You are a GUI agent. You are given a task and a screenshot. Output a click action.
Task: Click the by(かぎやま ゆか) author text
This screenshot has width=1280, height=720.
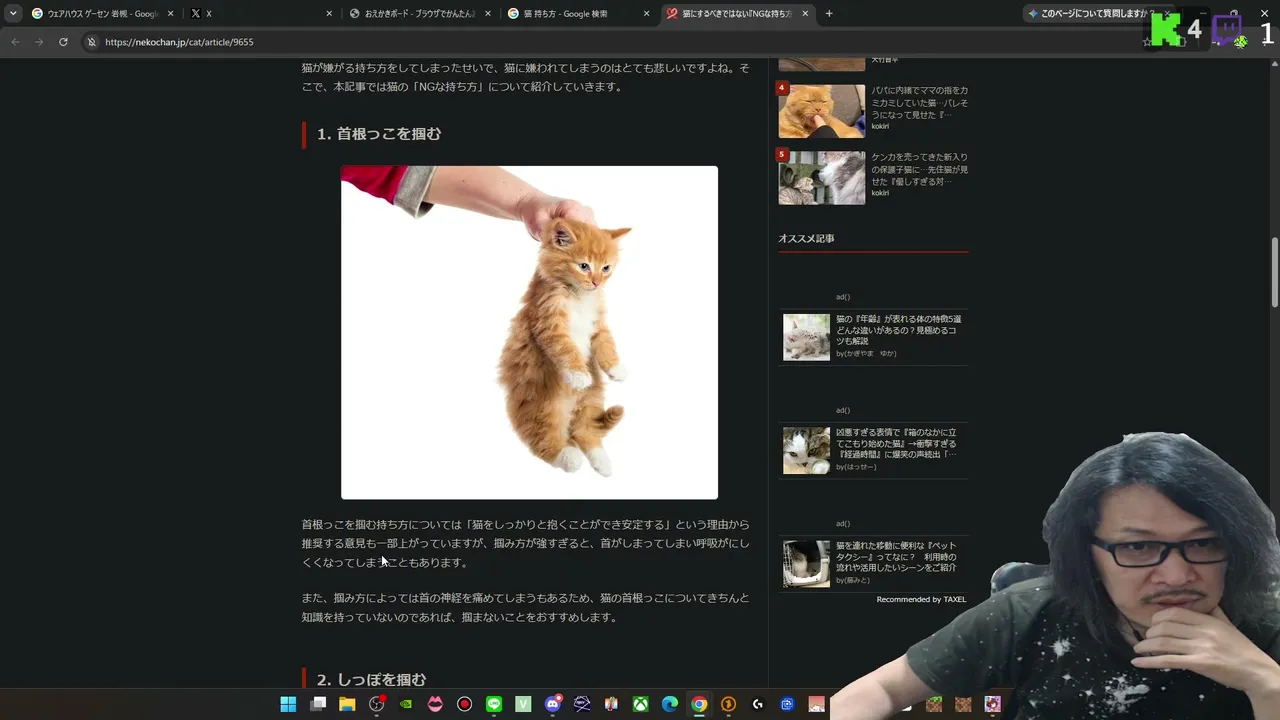tap(866, 354)
